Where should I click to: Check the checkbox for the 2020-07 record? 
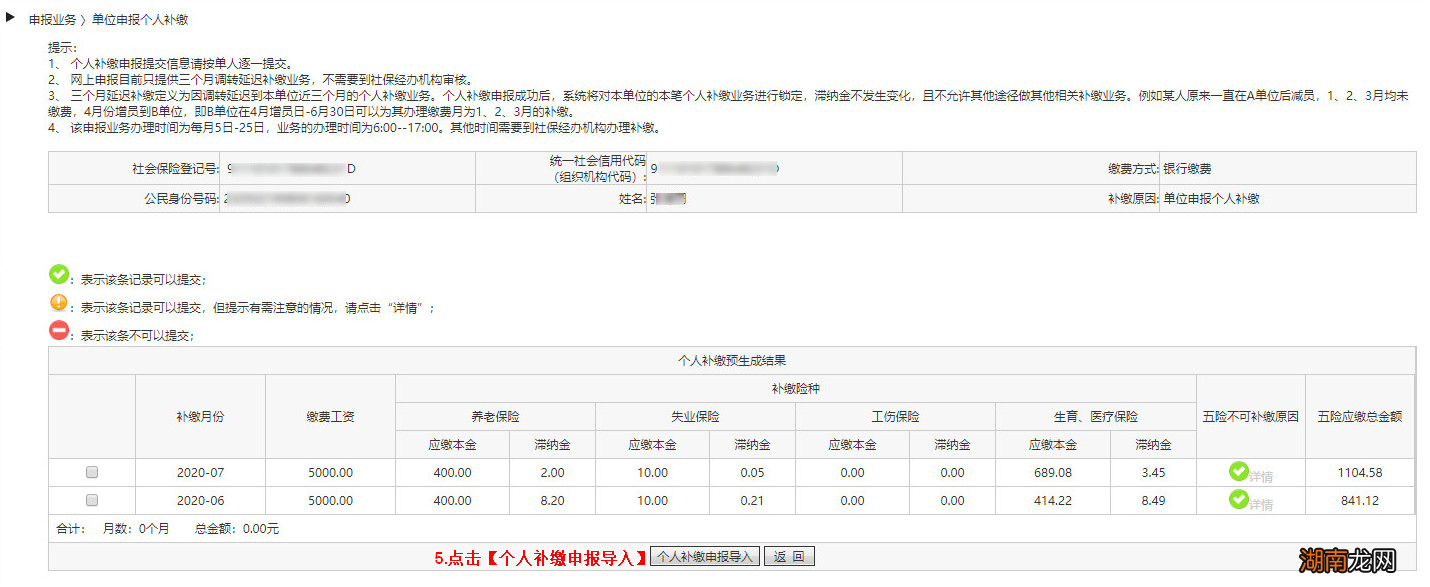click(91, 471)
